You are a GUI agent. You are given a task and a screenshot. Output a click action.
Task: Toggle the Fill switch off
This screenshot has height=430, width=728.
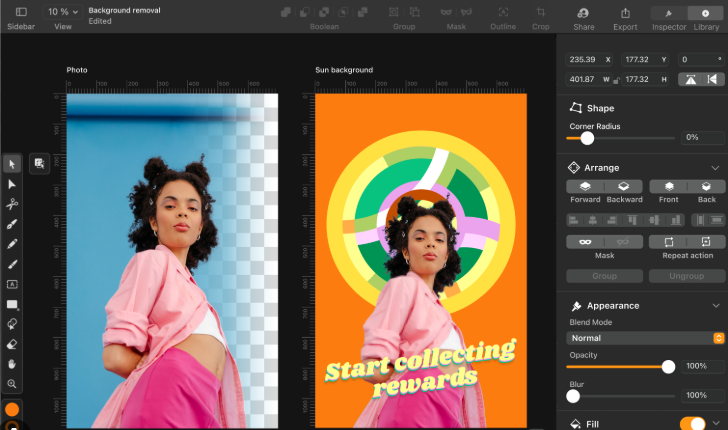tap(692, 424)
